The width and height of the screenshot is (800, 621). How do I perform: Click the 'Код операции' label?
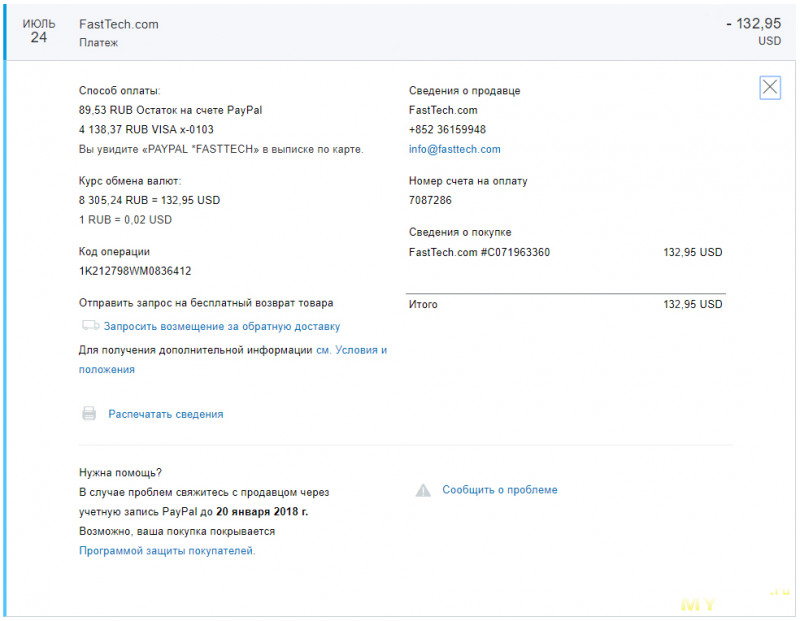[x=114, y=252]
